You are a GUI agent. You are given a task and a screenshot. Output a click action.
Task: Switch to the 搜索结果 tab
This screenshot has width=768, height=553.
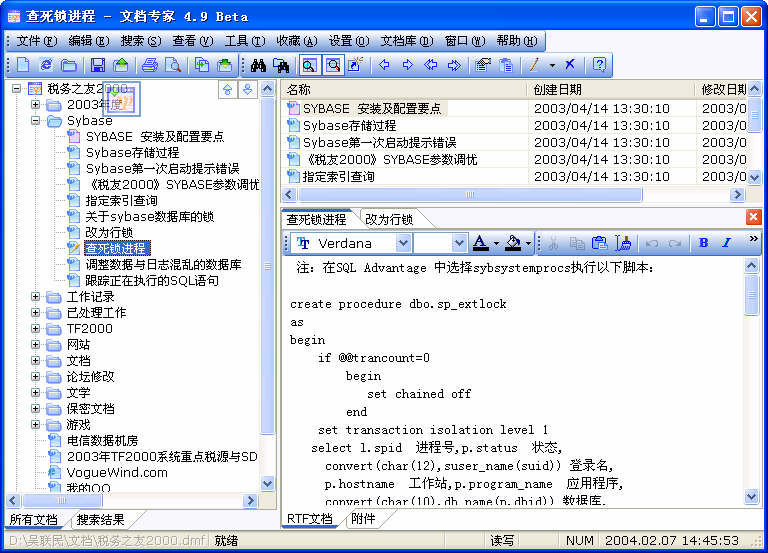[101, 520]
